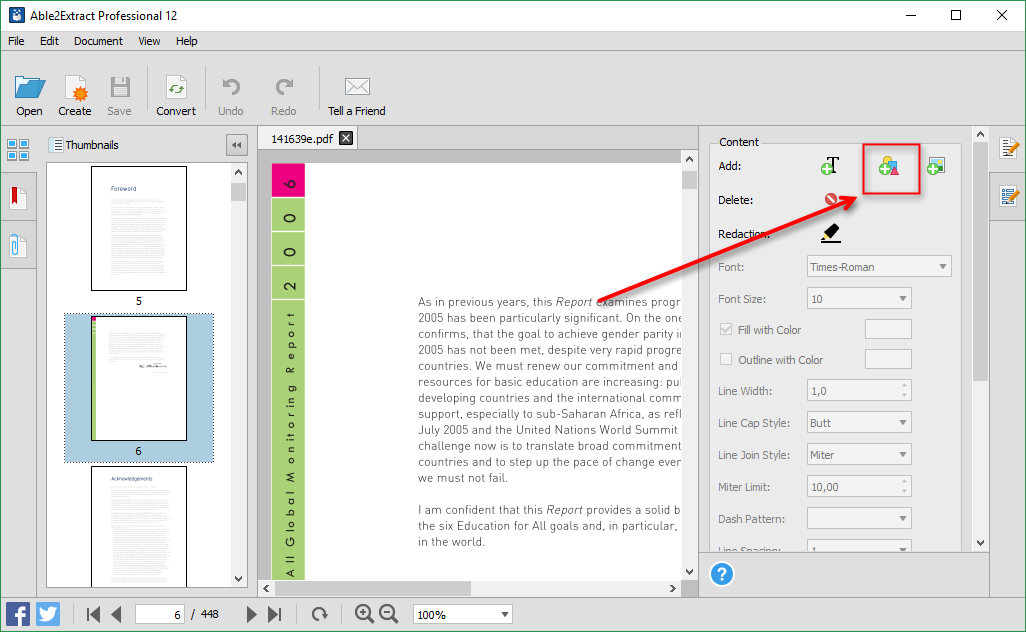Open the Help menu
The width and height of the screenshot is (1026, 632).
[x=186, y=41]
